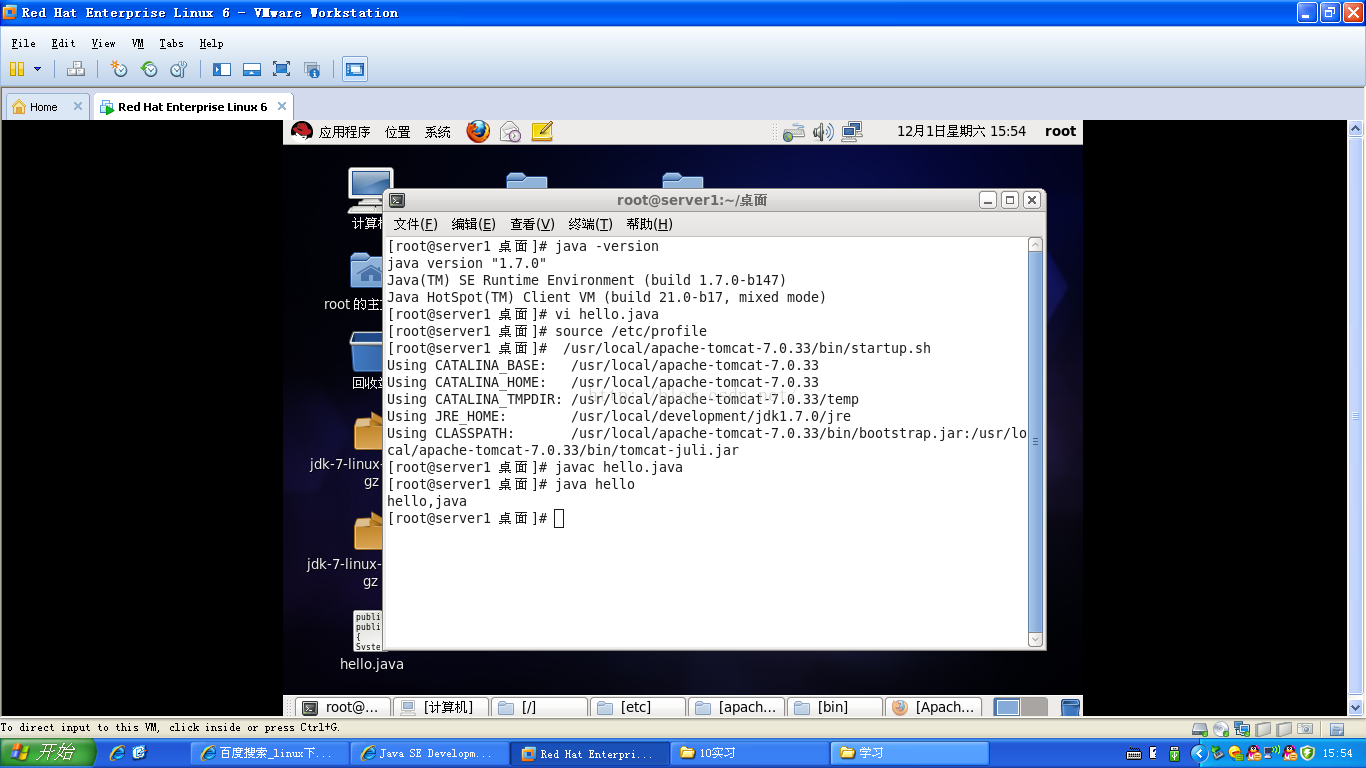Screen dimensions: 1366x768
Task: Click the hard disk device icon in VMware status bar
Action: (x=1201, y=729)
